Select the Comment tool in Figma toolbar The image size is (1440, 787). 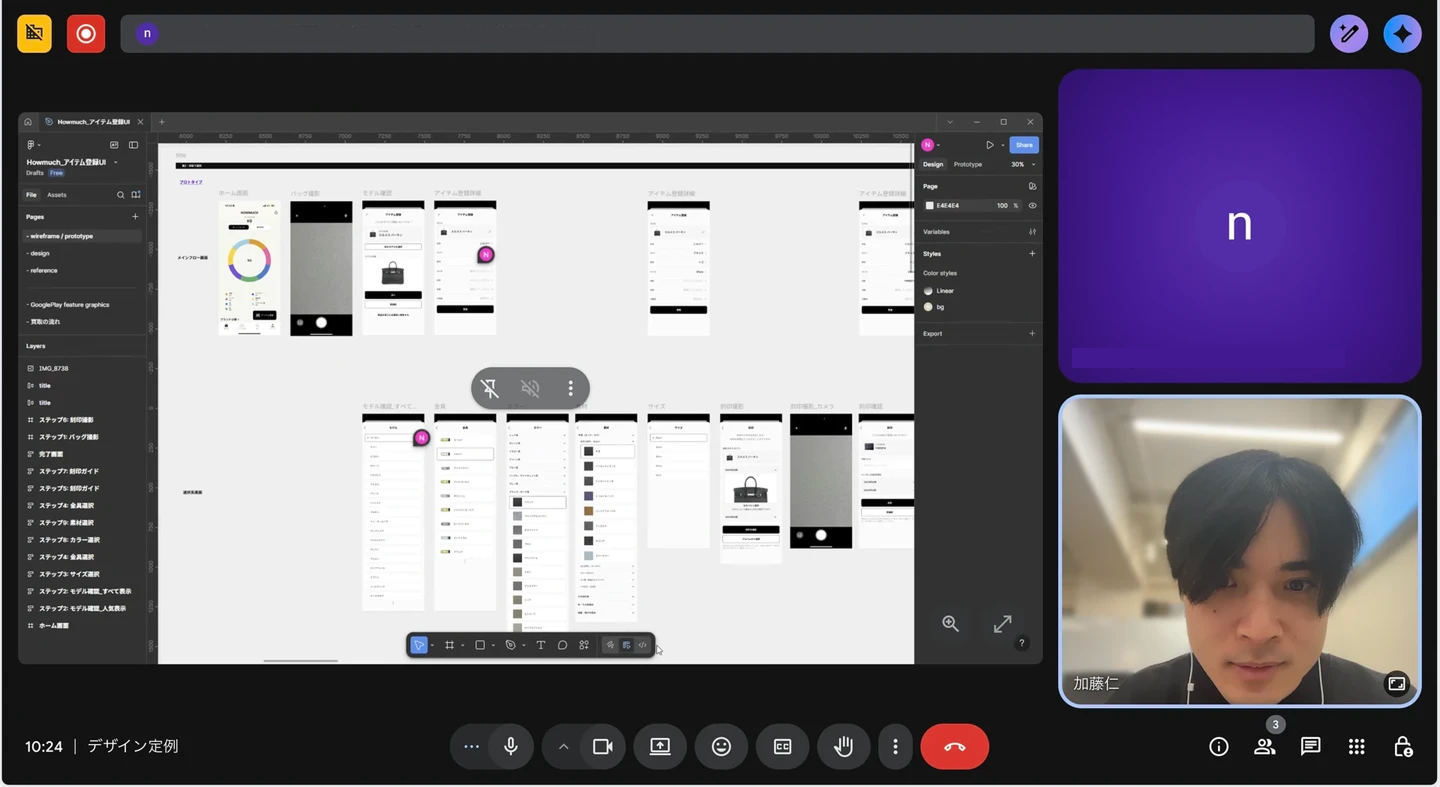562,645
